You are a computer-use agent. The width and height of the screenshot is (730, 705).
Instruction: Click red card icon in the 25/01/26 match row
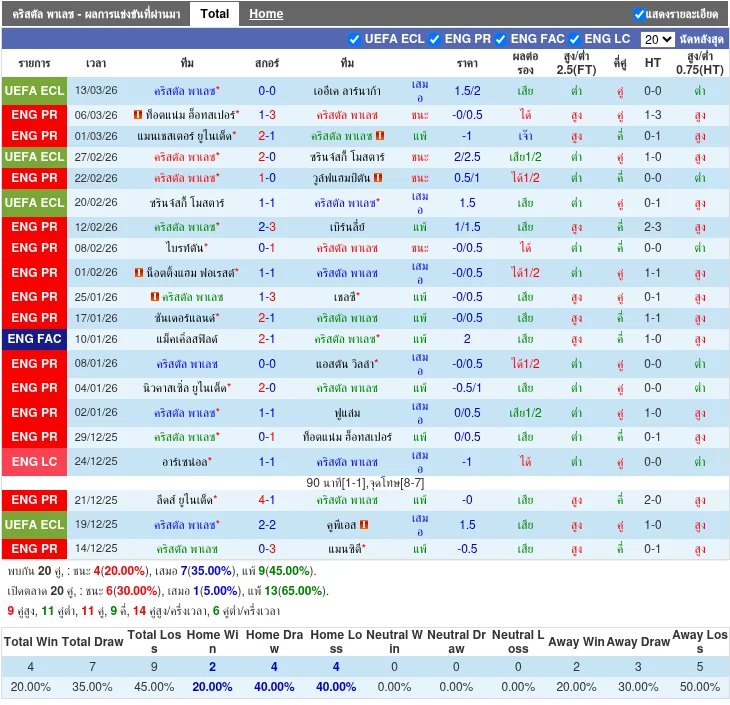tap(155, 297)
